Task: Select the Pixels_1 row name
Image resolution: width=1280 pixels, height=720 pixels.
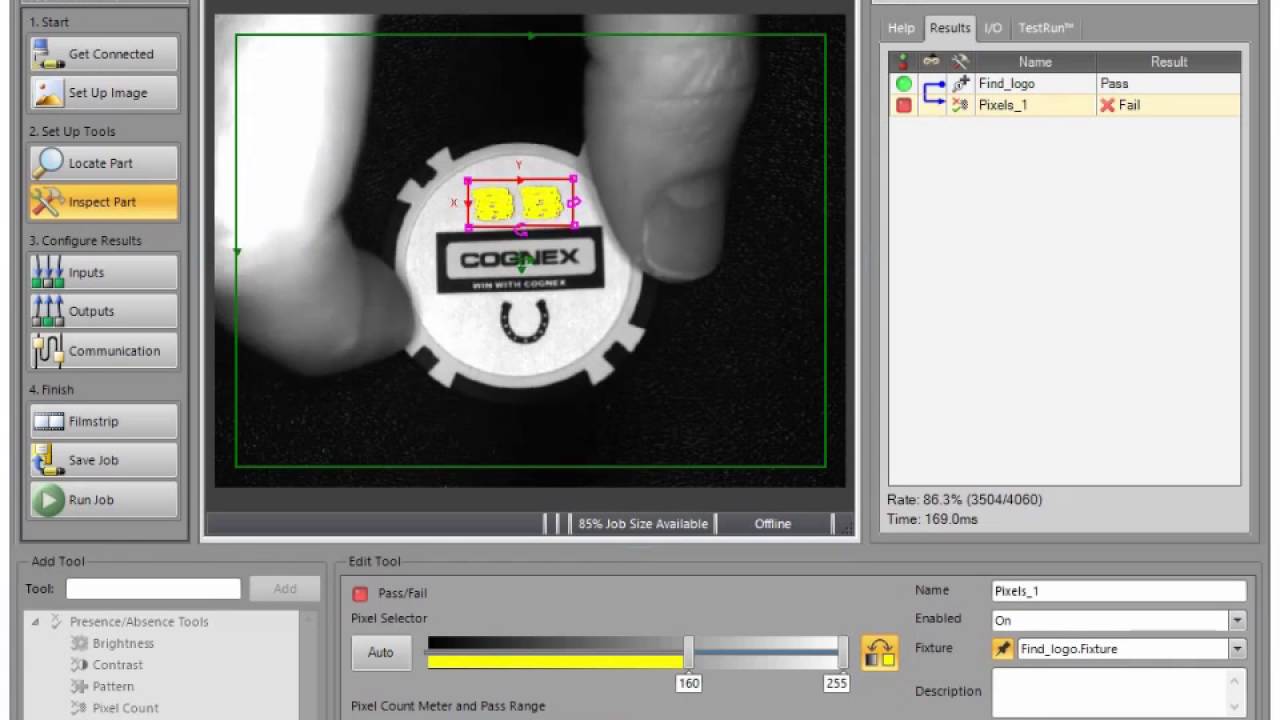Action: pyautogui.click(x=1002, y=105)
